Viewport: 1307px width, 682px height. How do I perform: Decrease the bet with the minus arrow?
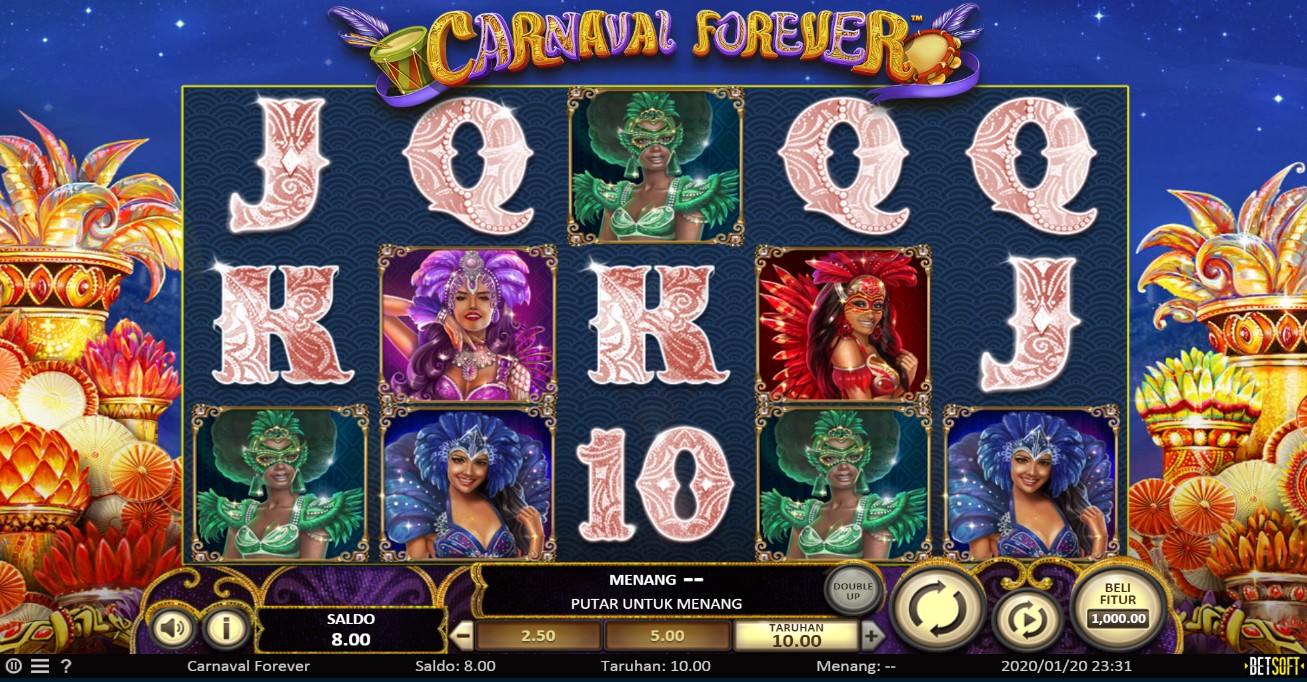point(463,635)
